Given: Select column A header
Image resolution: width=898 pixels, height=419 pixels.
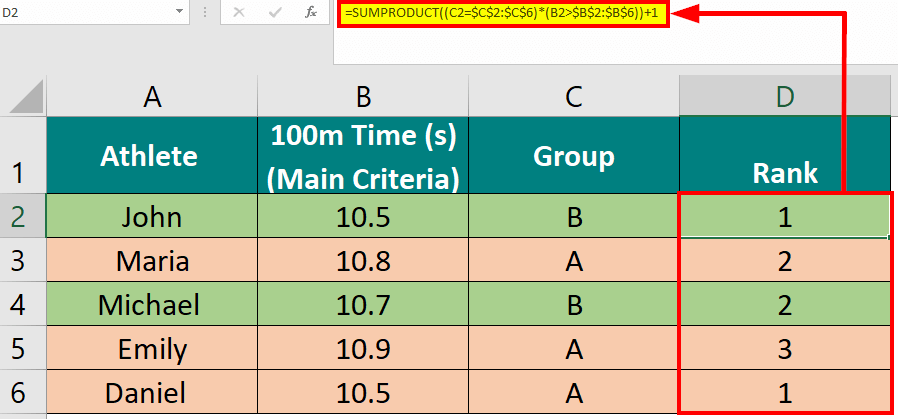Looking at the screenshot, I should 152,96.
